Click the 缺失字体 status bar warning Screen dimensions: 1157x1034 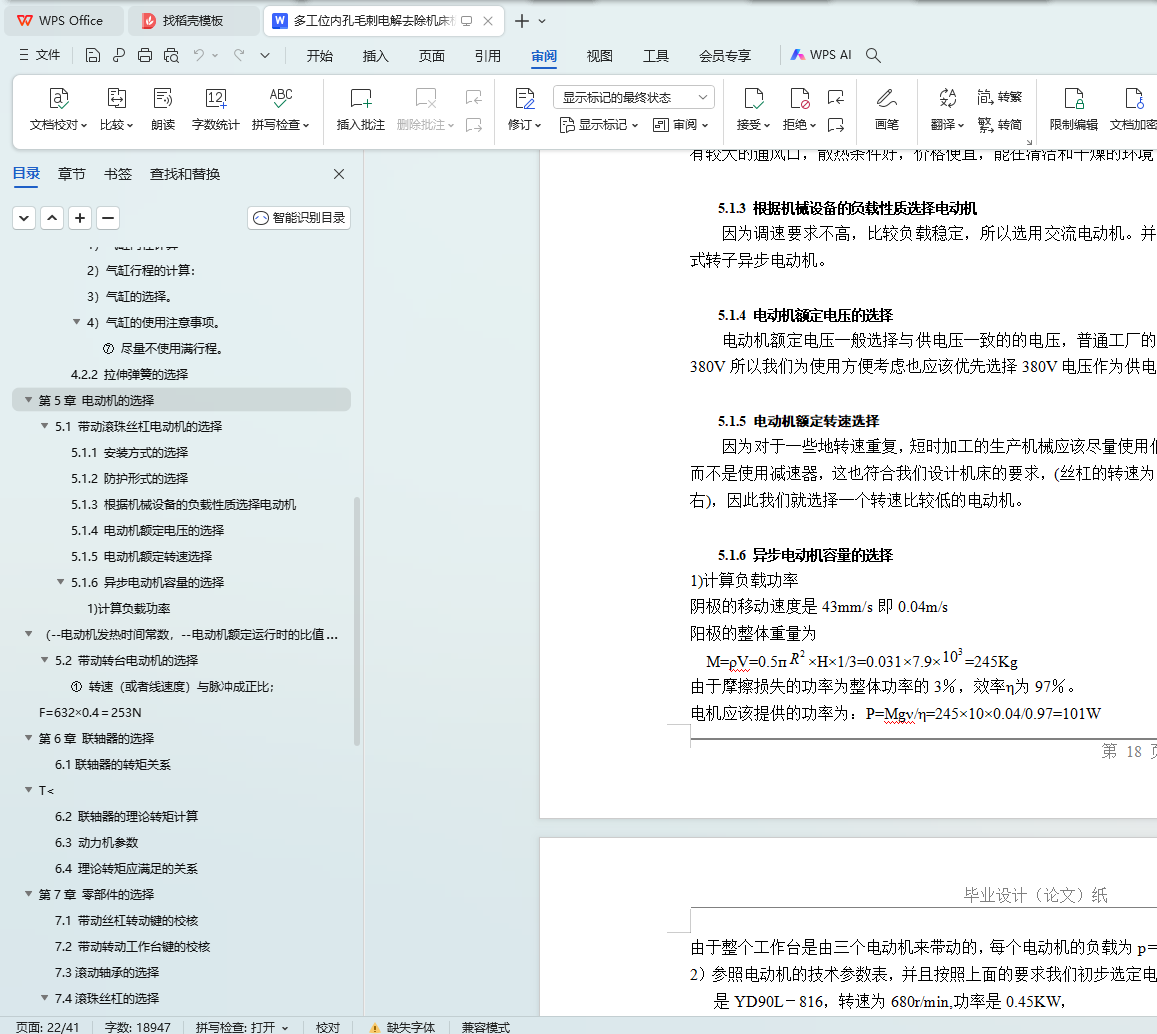pos(403,1027)
